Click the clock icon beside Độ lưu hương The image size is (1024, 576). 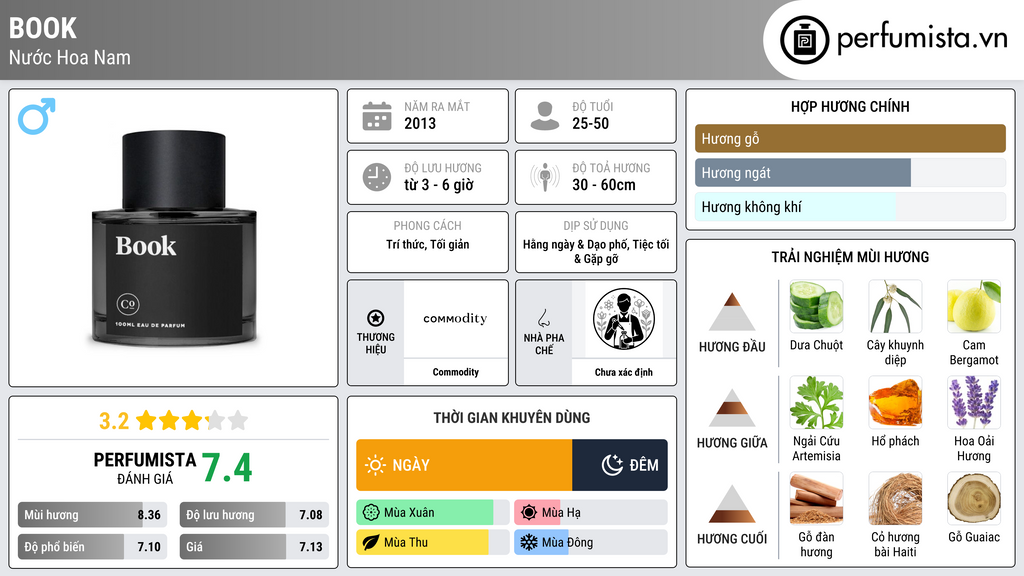[377, 177]
